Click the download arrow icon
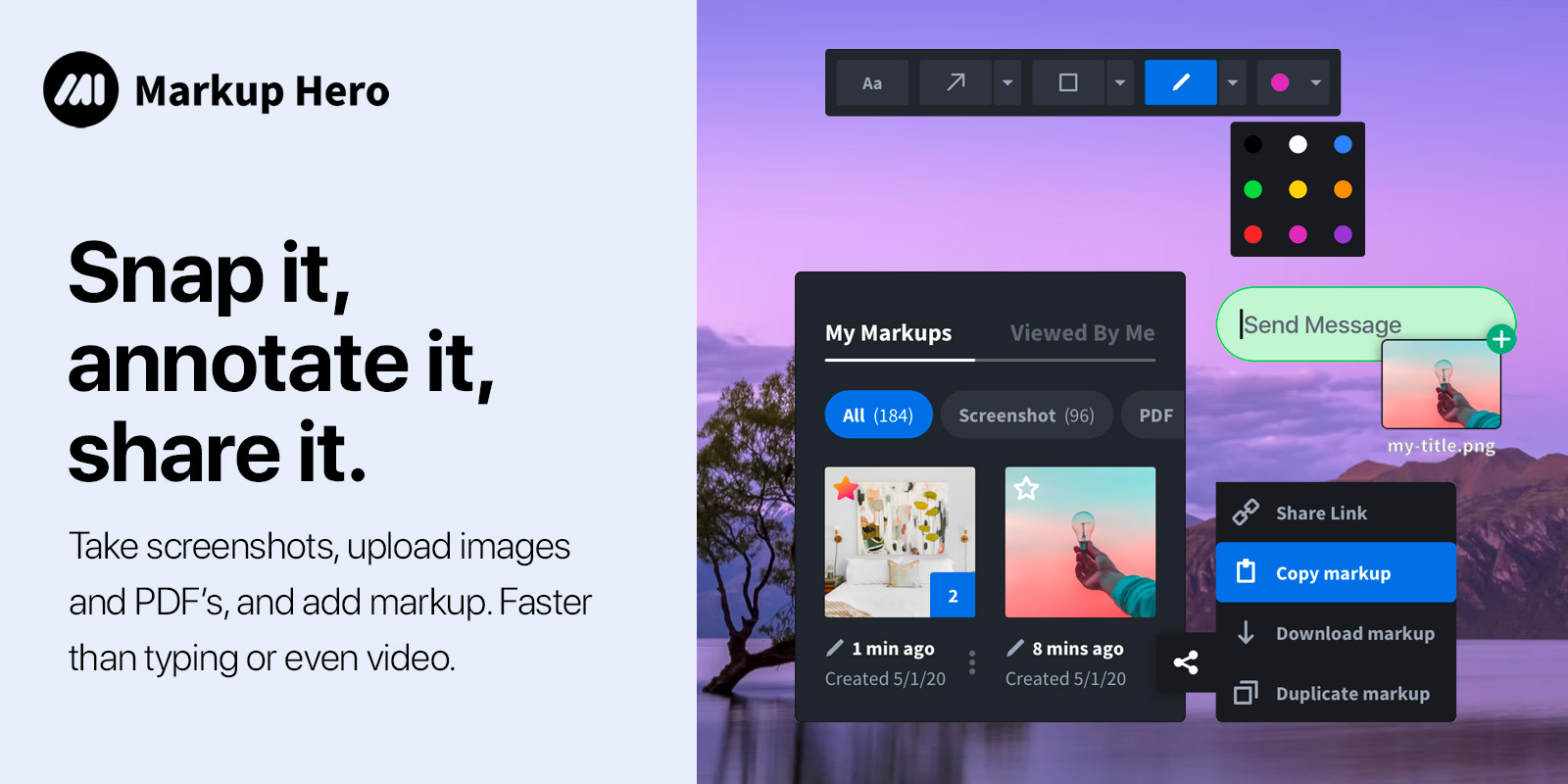The image size is (1568, 784). point(1246,633)
